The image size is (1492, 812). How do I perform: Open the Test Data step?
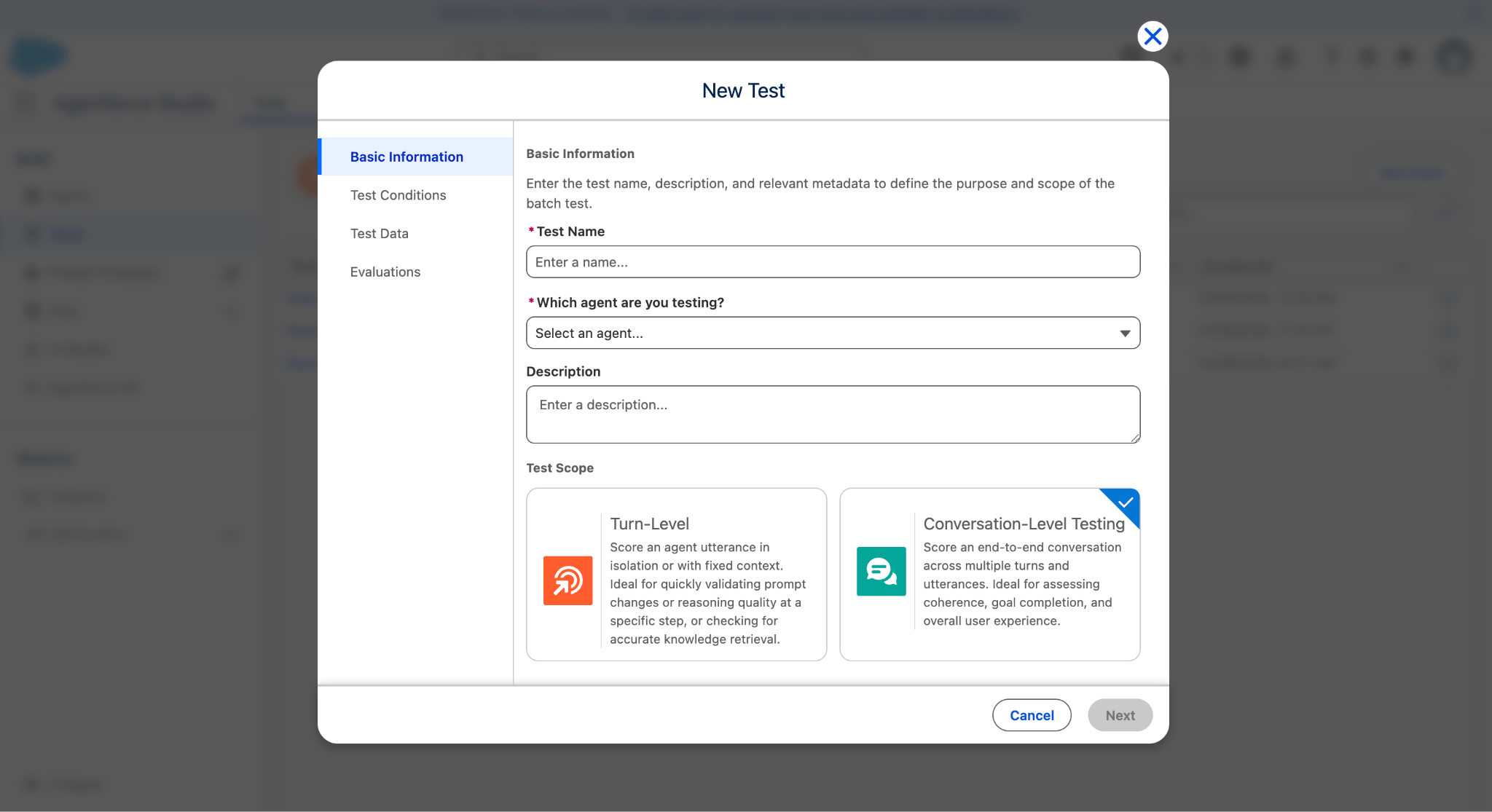click(379, 234)
